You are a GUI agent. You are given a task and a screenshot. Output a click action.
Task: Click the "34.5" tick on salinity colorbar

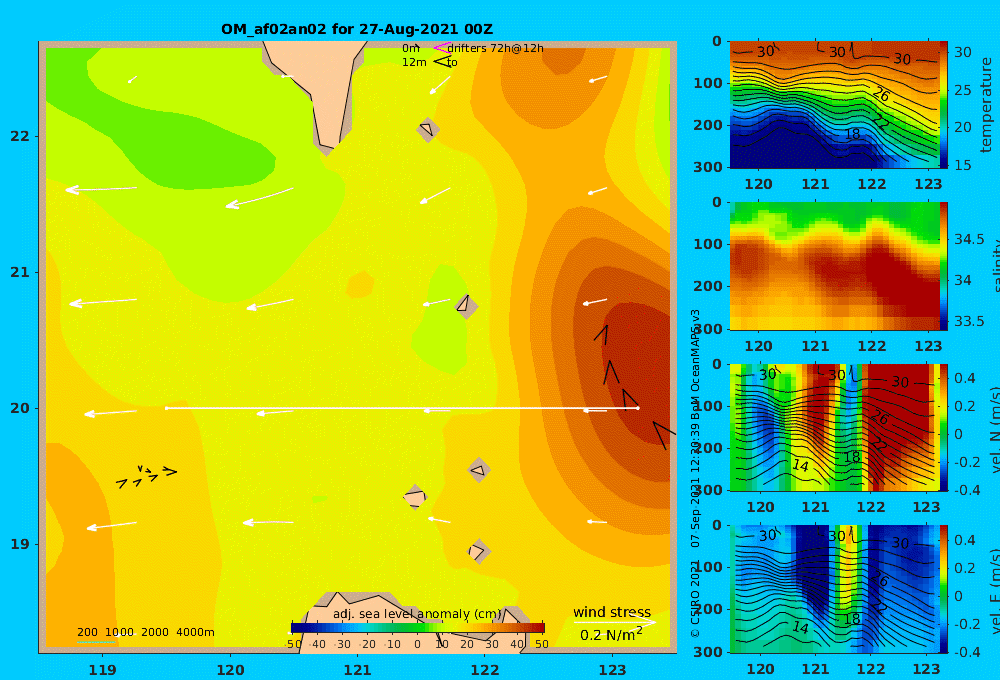[x=969, y=239]
